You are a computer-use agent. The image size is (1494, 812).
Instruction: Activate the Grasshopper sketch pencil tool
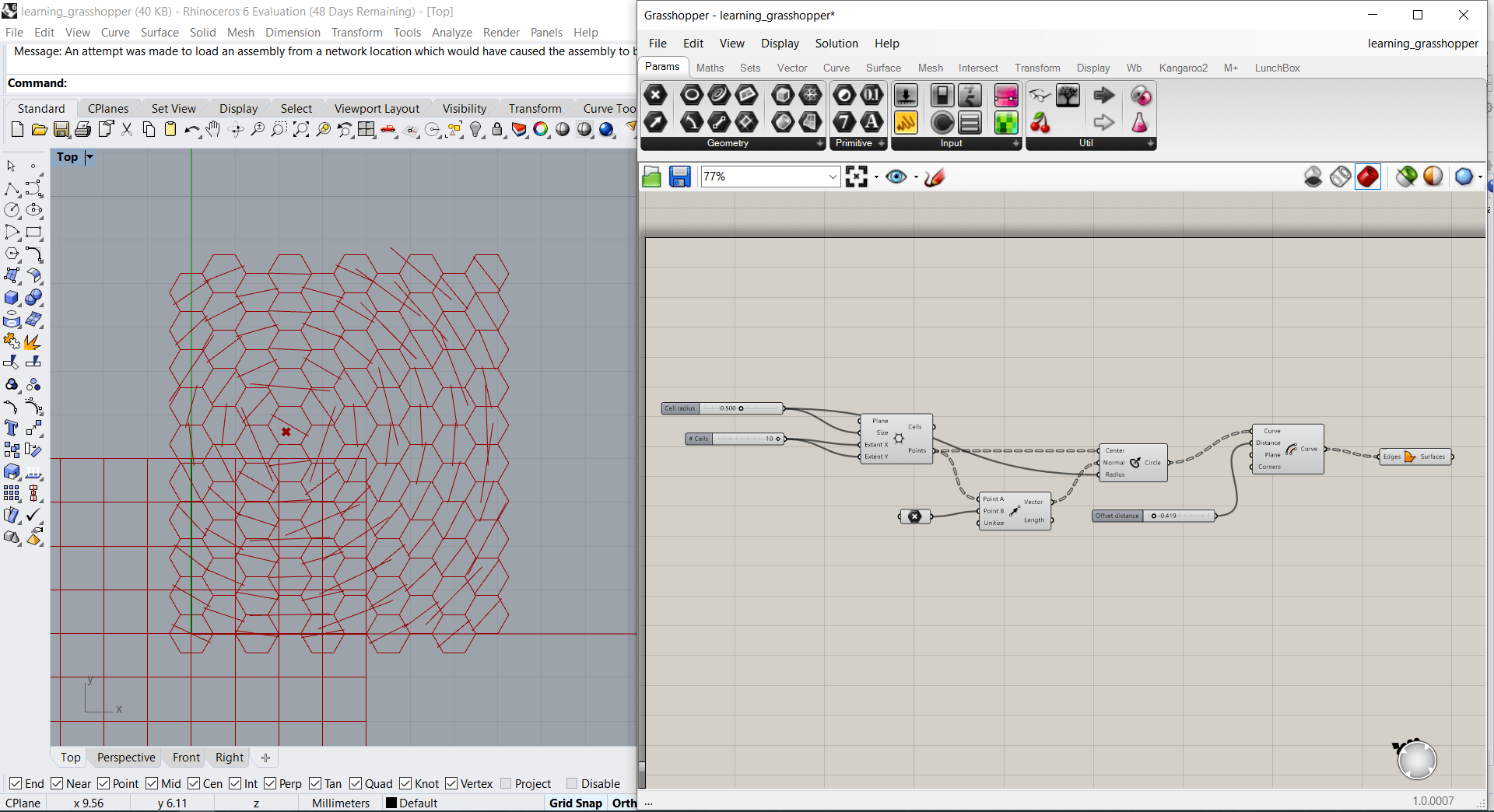coord(935,177)
